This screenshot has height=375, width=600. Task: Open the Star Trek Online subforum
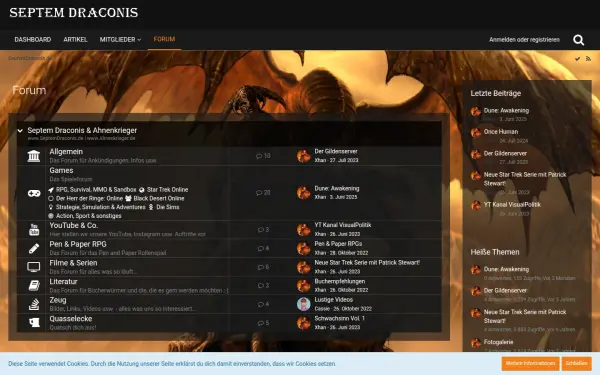pyautogui.click(x=168, y=190)
